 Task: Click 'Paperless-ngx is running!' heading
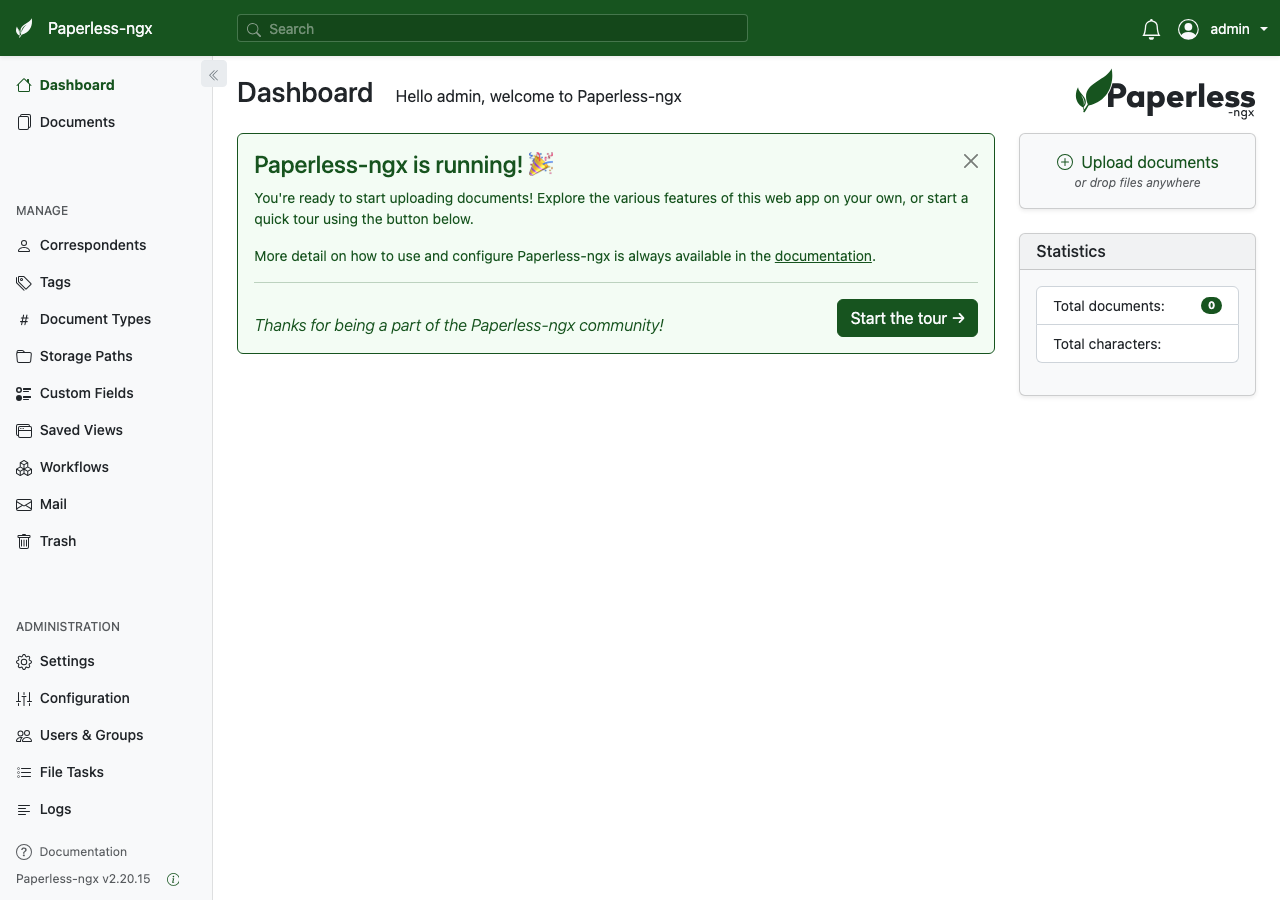point(404,164)
